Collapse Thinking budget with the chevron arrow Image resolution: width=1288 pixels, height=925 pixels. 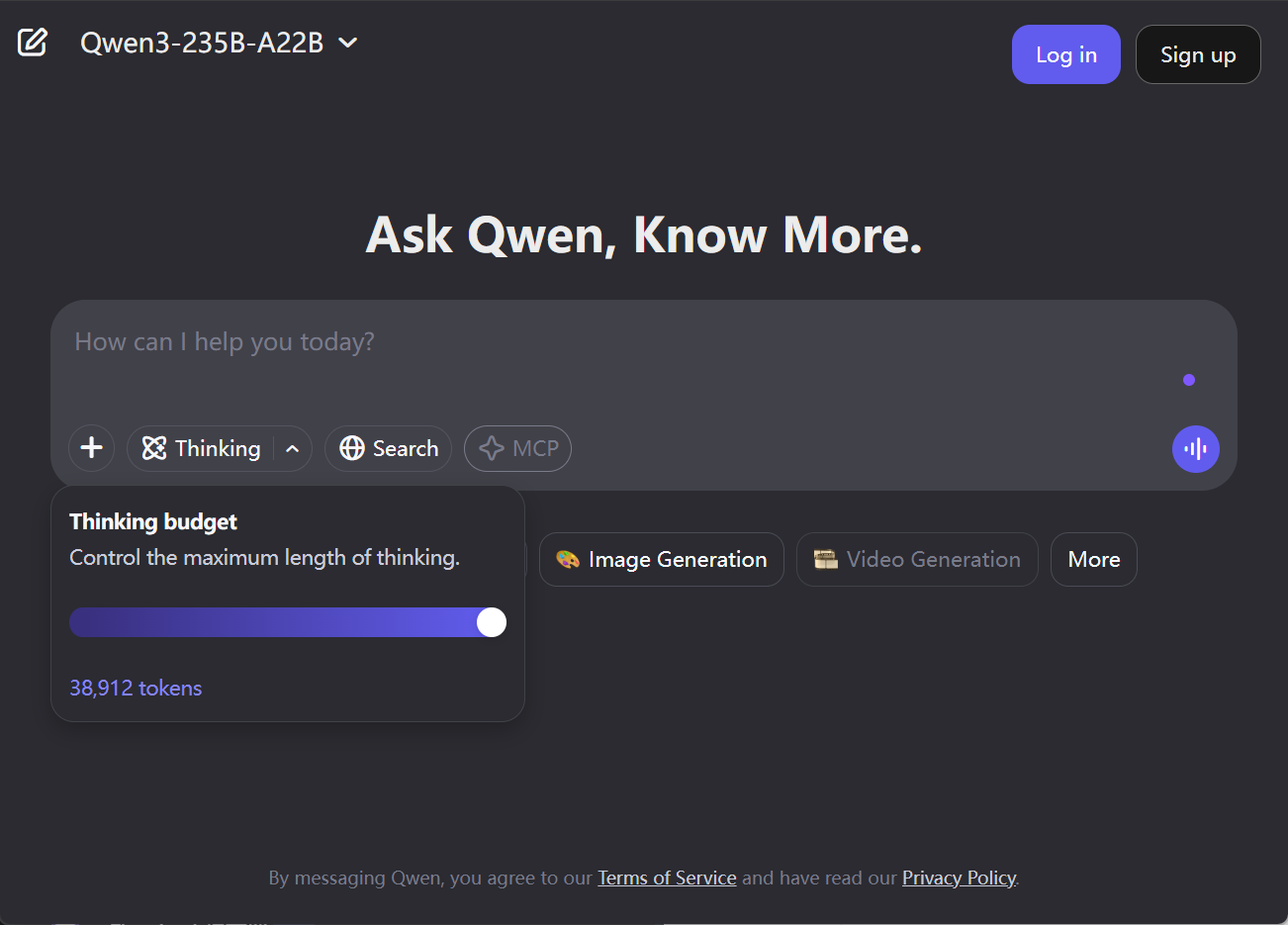tap(293, 449)
